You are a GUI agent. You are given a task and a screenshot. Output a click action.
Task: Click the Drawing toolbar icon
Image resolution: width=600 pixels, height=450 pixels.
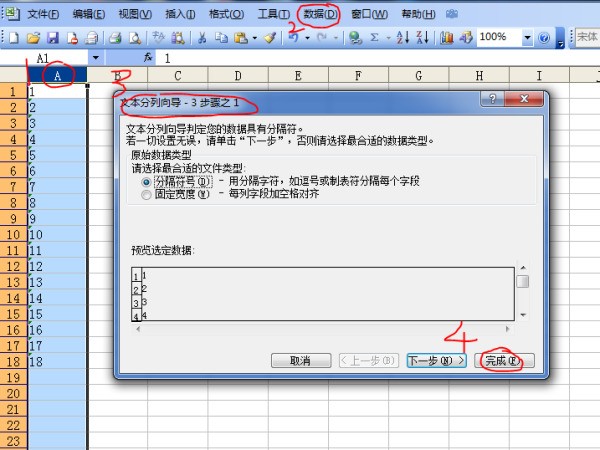[466, 38]
